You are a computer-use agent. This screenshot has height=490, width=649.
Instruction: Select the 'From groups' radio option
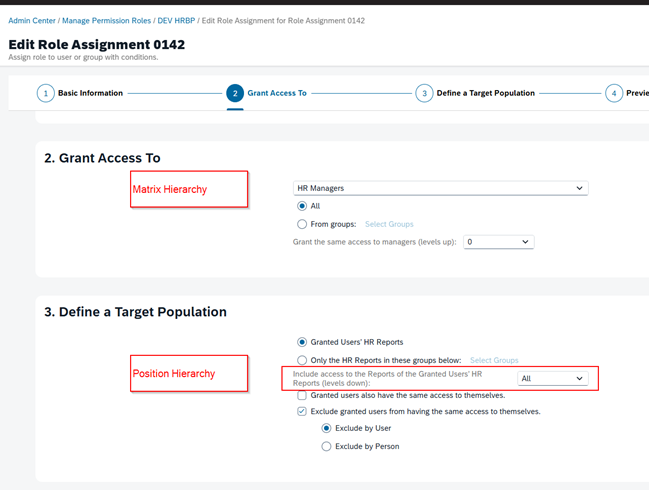[302, 224]
